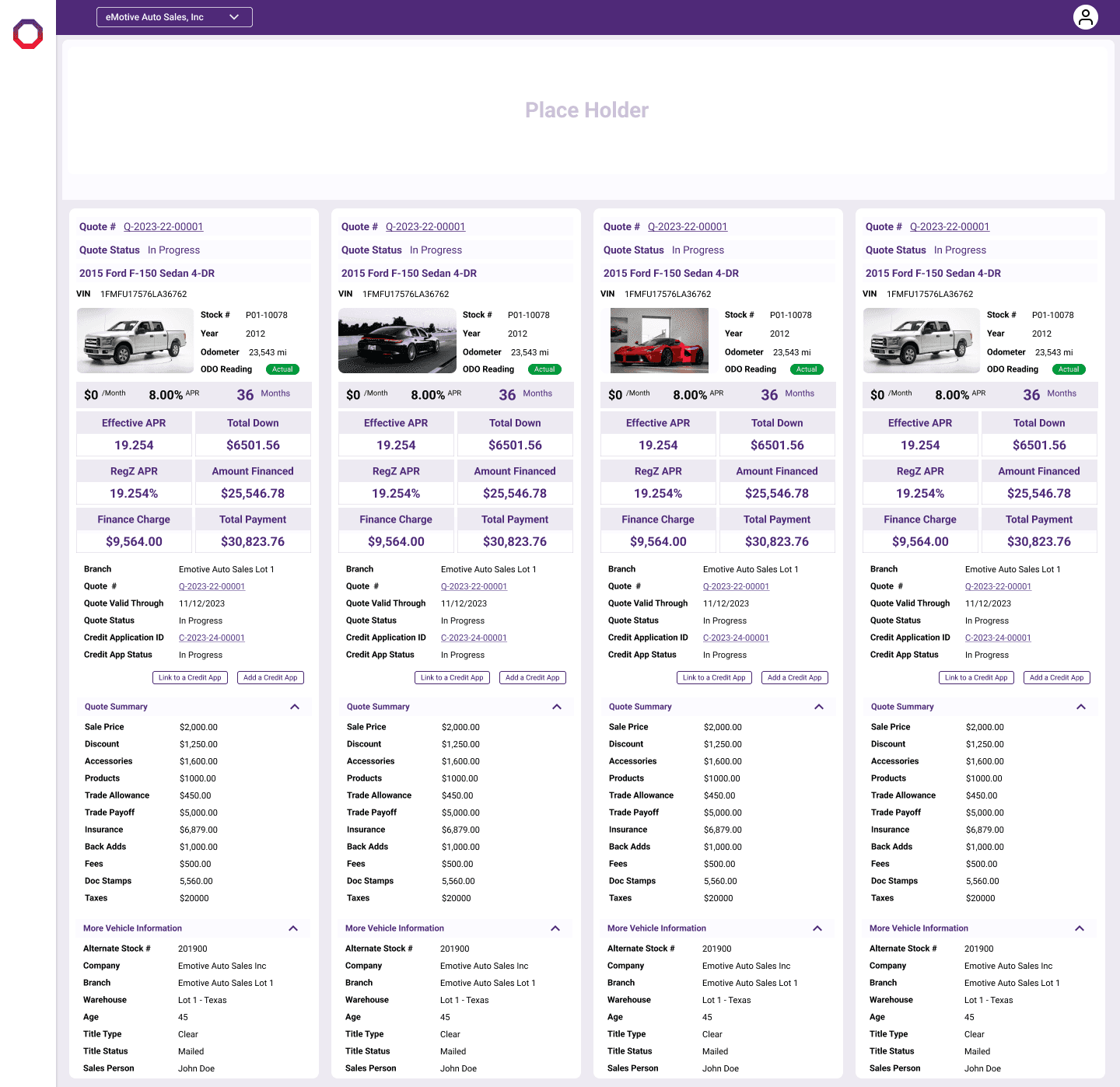Click stock number 'P01-10078' in the third card
Screen dimensions: 1120x1087
tap(791, 315)
